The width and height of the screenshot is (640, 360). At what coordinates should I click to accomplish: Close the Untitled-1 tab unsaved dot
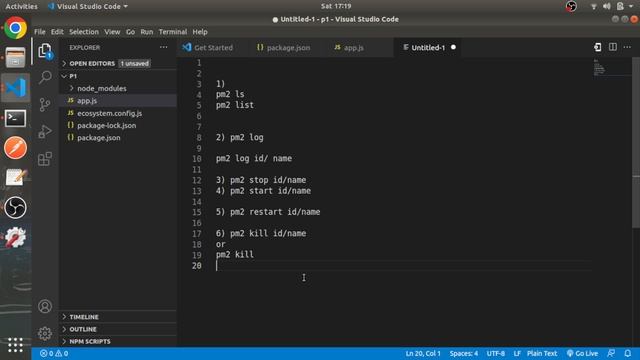coord(453,47)
